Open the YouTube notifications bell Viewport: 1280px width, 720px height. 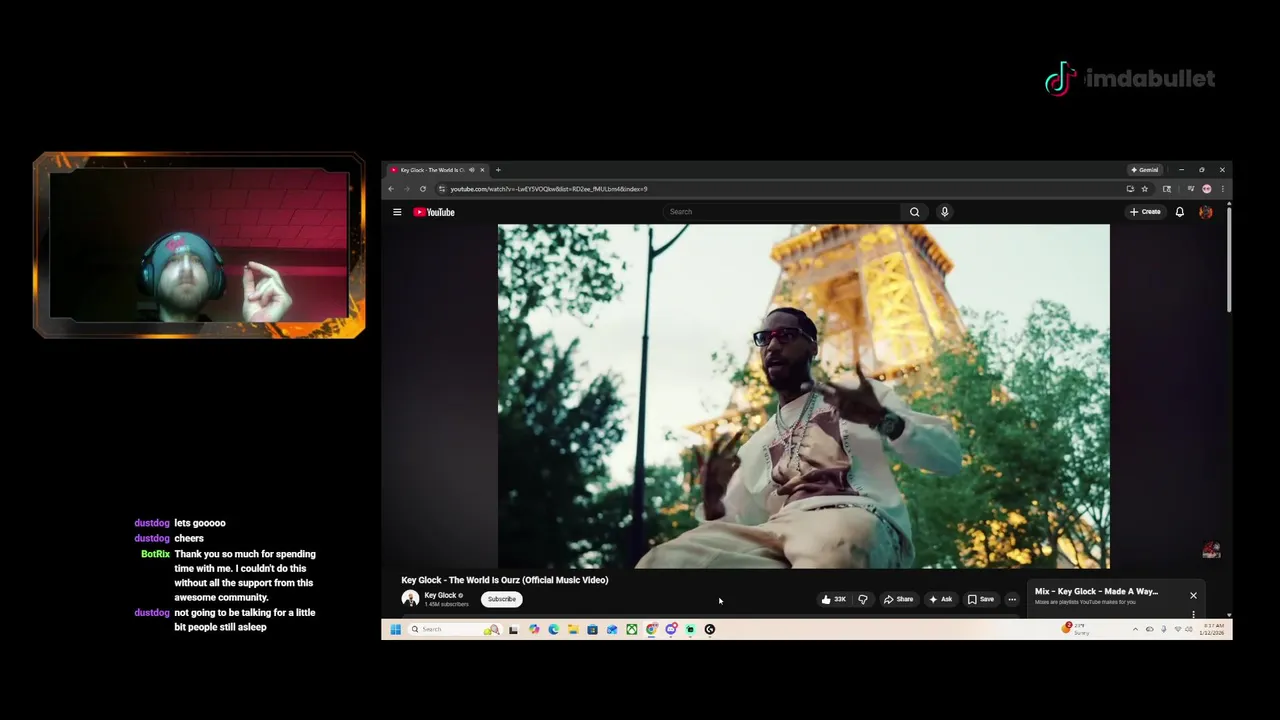[x=1180, y=212]
